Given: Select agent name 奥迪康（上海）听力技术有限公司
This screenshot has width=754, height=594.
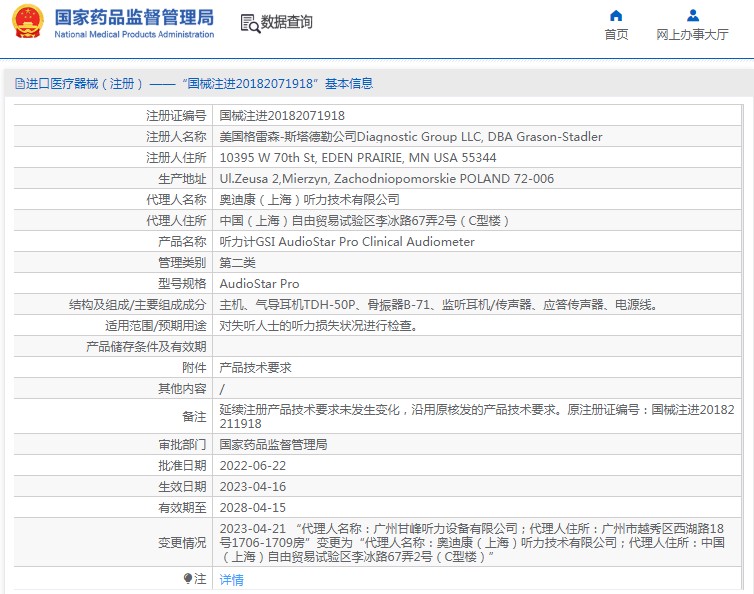Looking at the screenshot, I should click(309, 200).
